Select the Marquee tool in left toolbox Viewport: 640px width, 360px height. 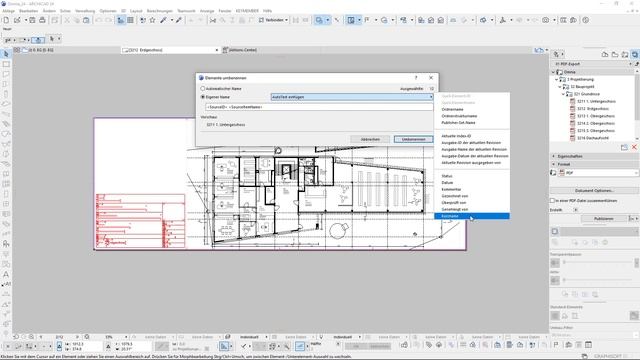[x=6, y=64]
